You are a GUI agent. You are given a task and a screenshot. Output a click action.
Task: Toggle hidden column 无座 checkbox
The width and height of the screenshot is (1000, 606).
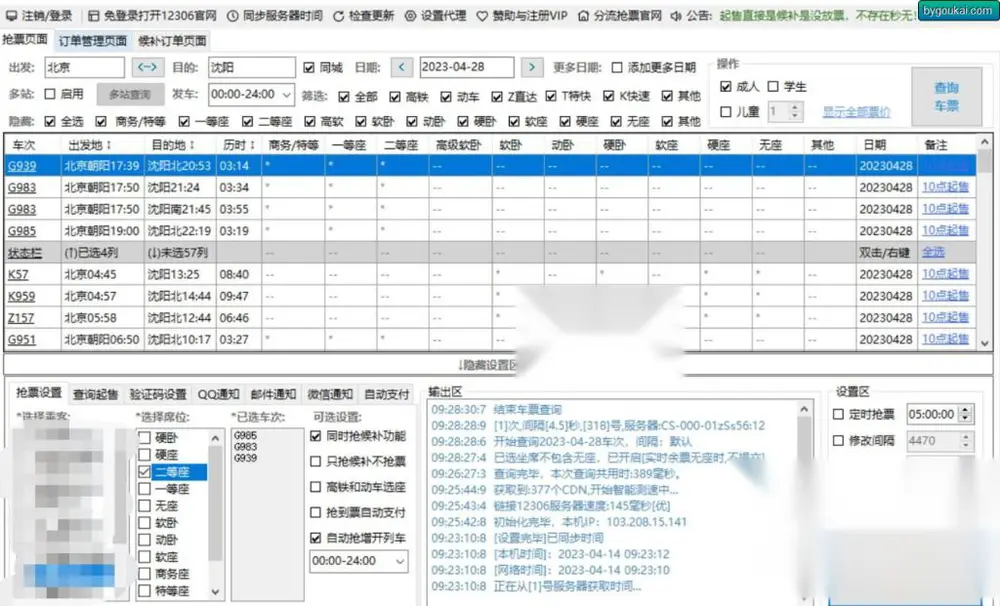pos(616,121)
